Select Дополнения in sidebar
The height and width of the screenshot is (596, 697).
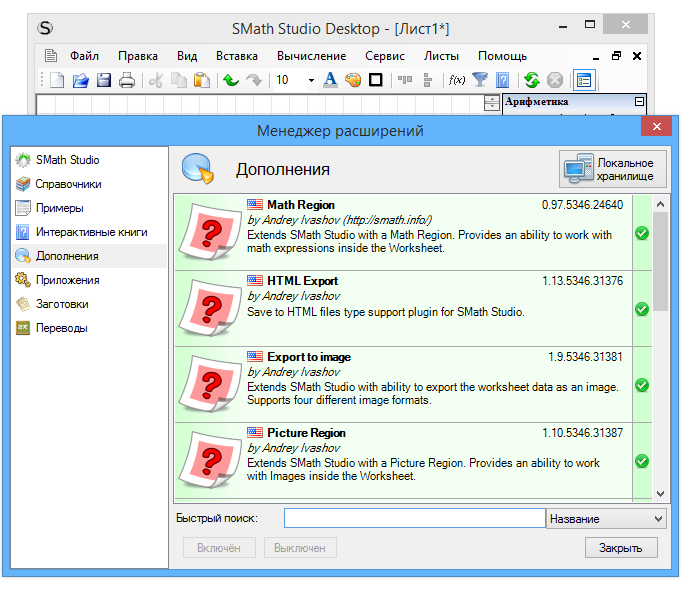point(89,256)
